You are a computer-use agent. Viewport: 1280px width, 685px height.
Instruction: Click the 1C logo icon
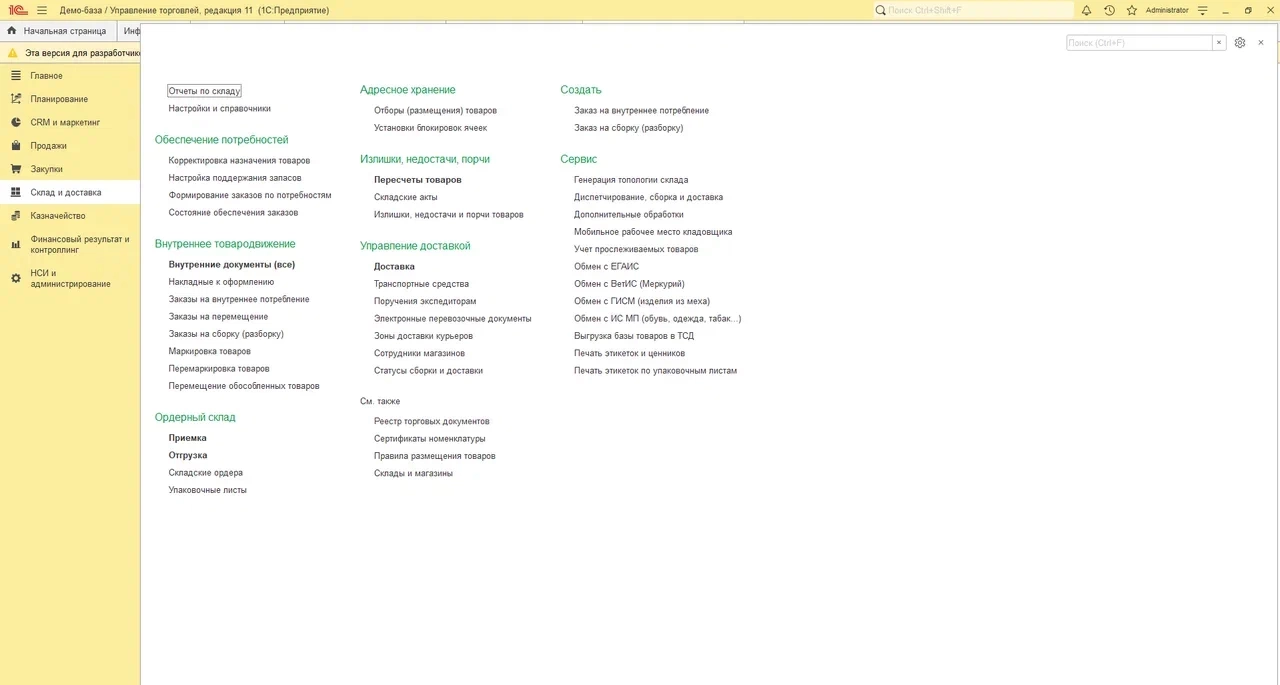(16, 10)
